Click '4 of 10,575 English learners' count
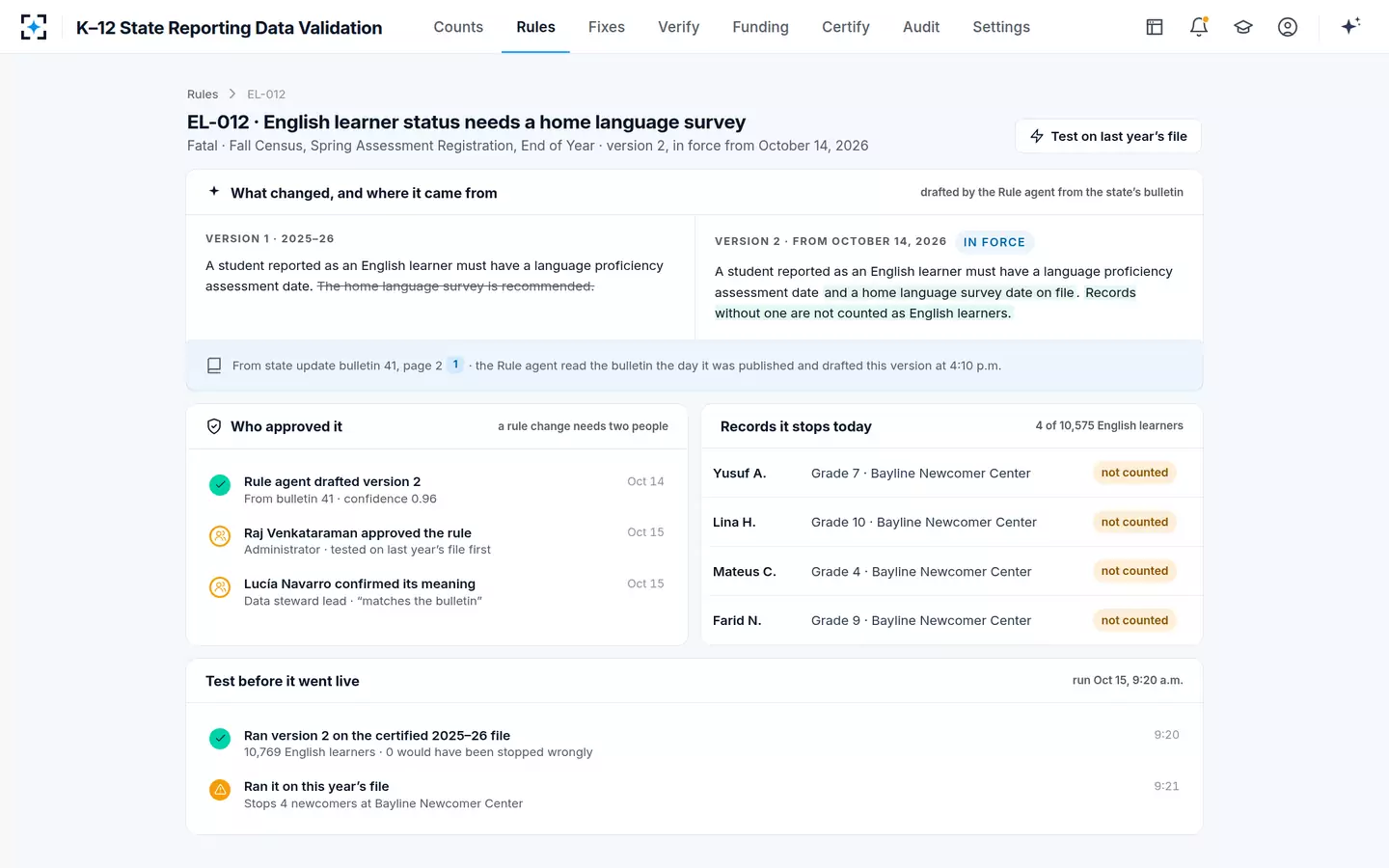1389x868 pixels. (x=1109, y=426)
